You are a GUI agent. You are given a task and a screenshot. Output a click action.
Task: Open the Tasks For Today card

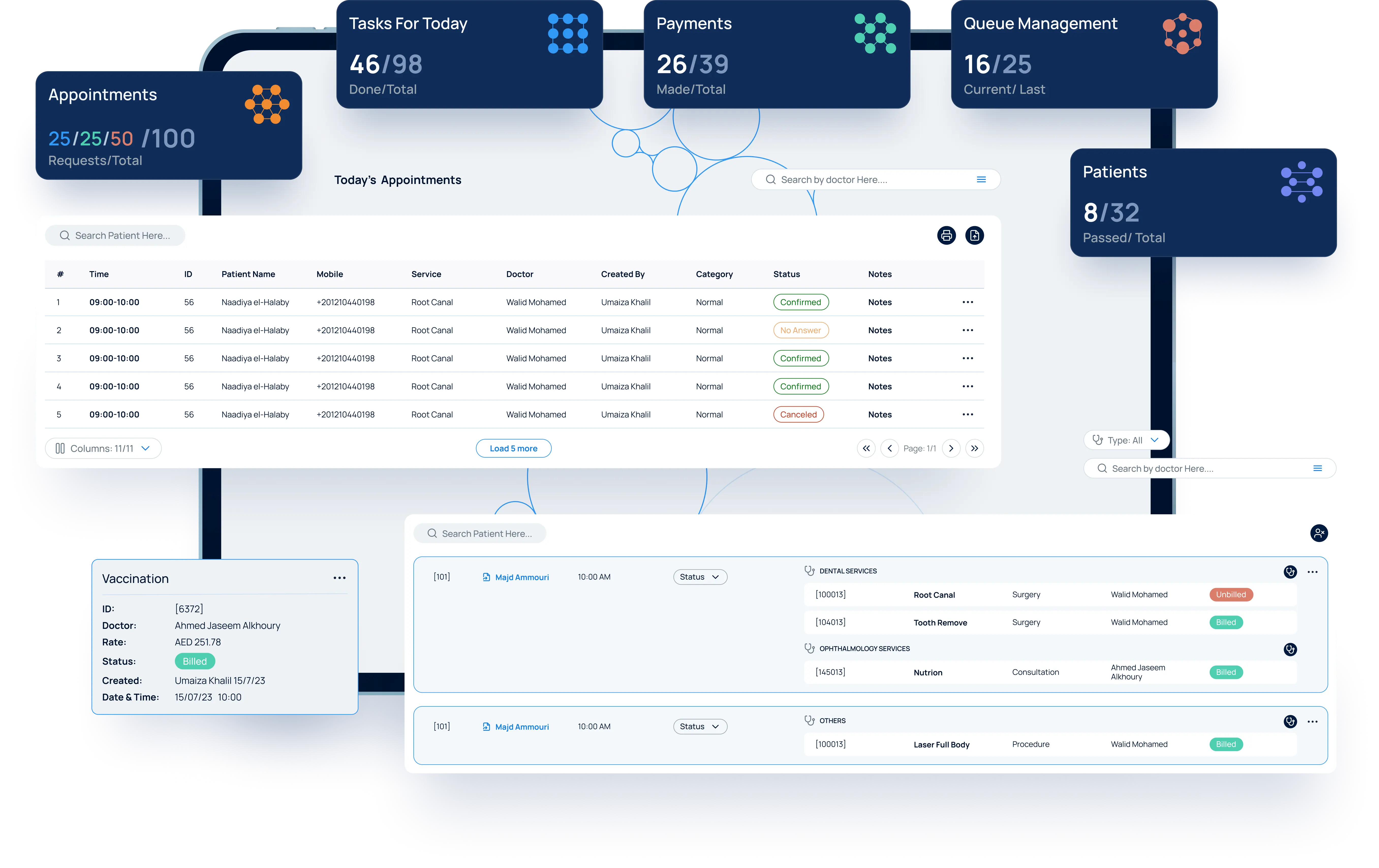(469, 55)
